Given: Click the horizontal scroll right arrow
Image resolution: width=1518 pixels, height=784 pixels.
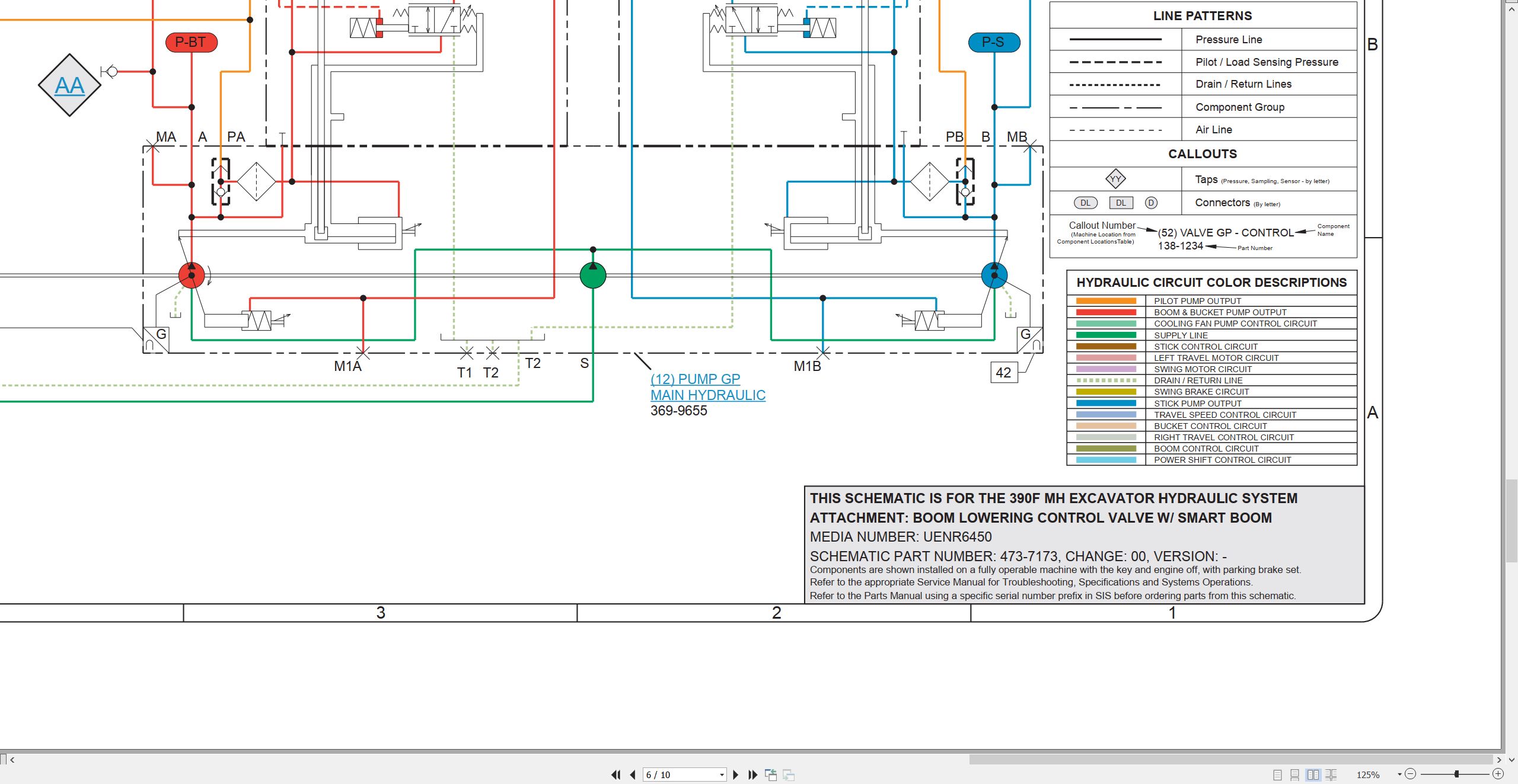Looking at the screenshot, I should tap(1498, 759).
